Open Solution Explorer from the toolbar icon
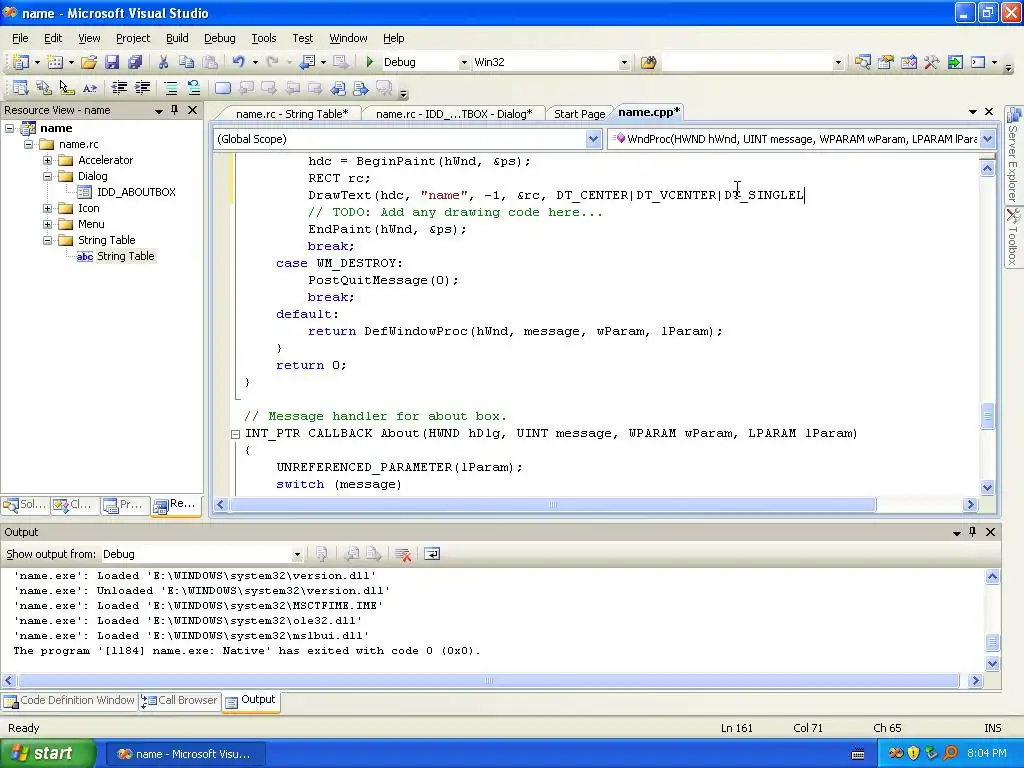Image resolution: width=1024 pixels, height=768 pixels. 863,62
